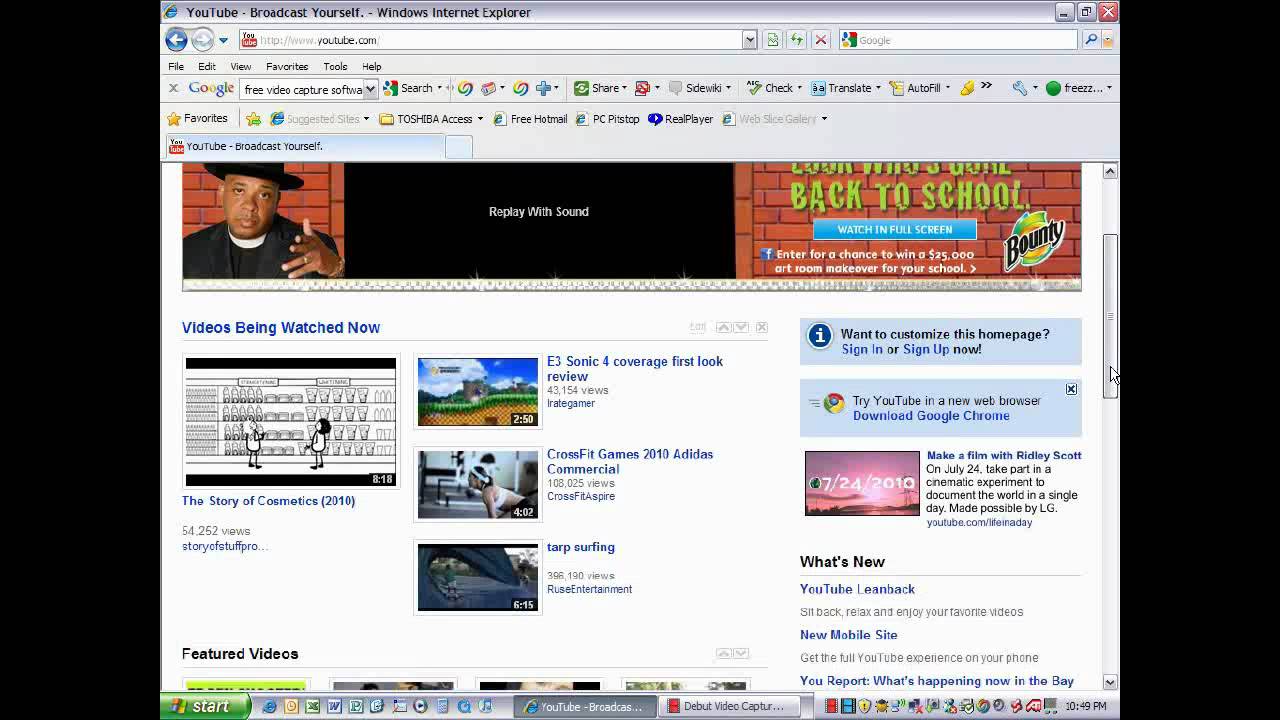Click the Sign Up link

pos(926,349)
